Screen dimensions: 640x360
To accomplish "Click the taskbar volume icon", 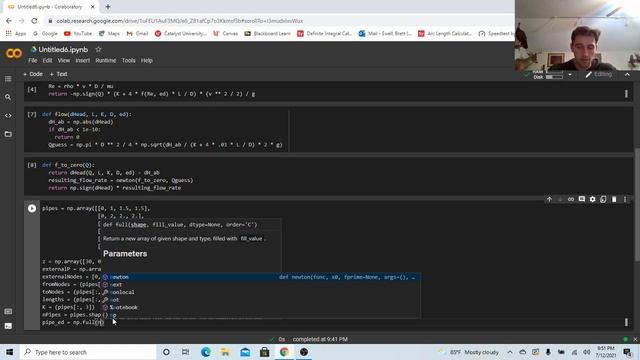I will [x=587, y=352].
